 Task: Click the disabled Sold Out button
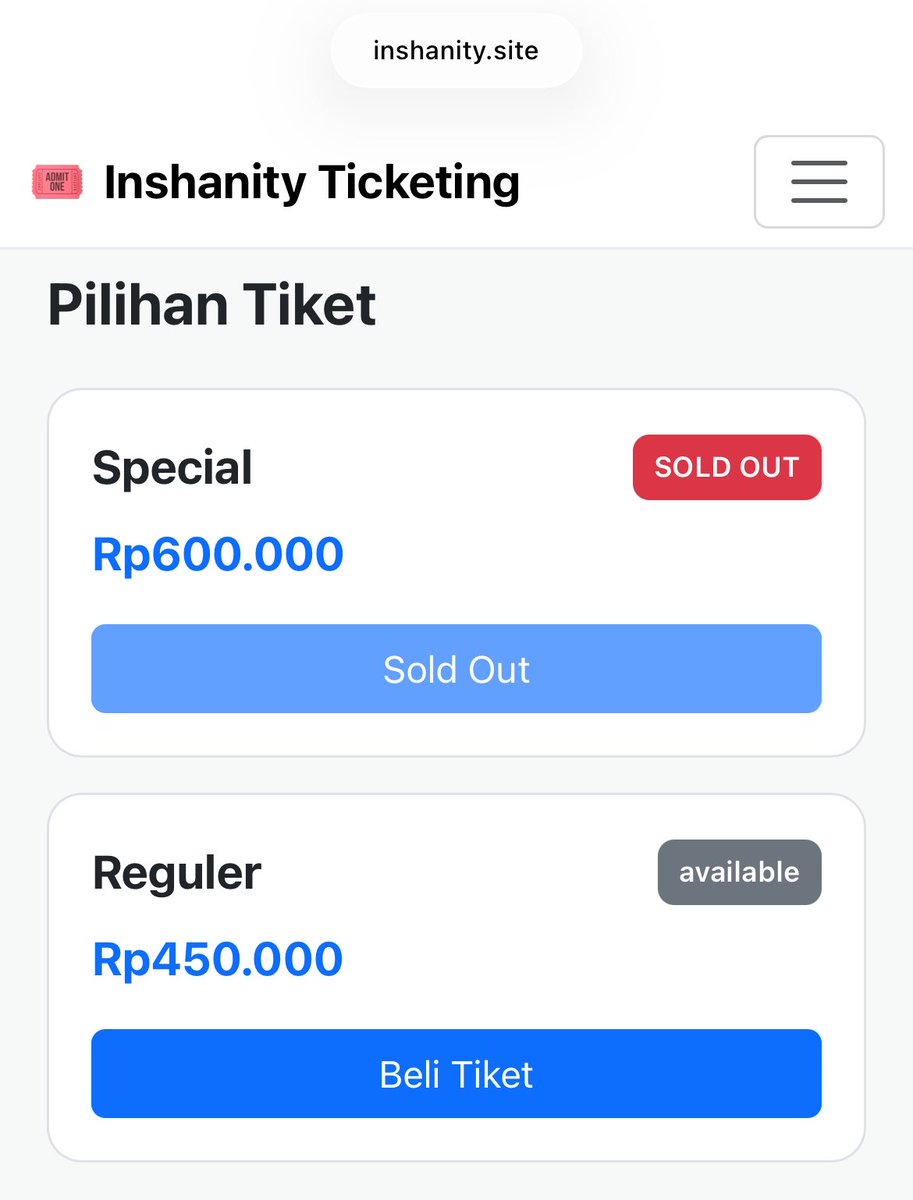pos(456,669)
